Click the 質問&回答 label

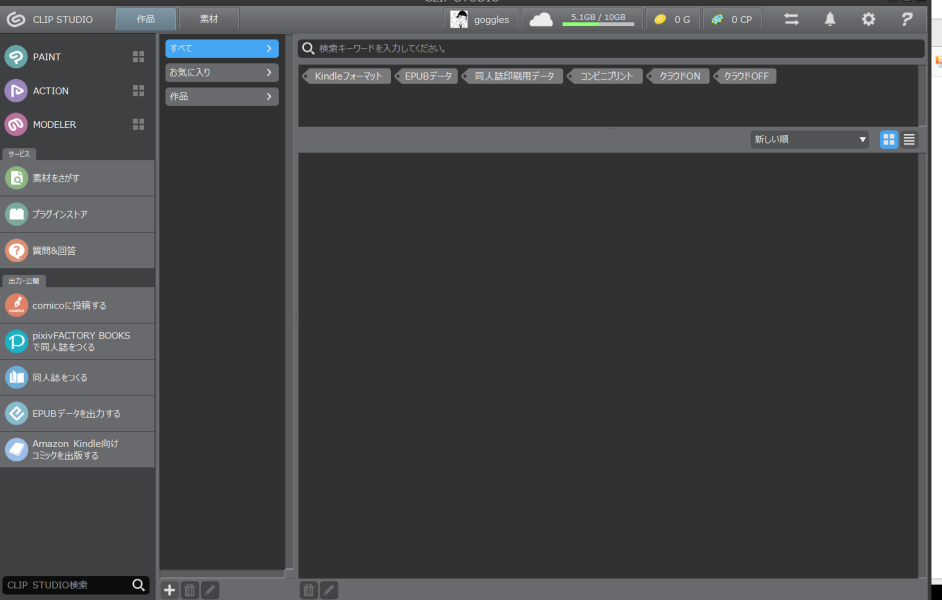click(x=54, y=250)
